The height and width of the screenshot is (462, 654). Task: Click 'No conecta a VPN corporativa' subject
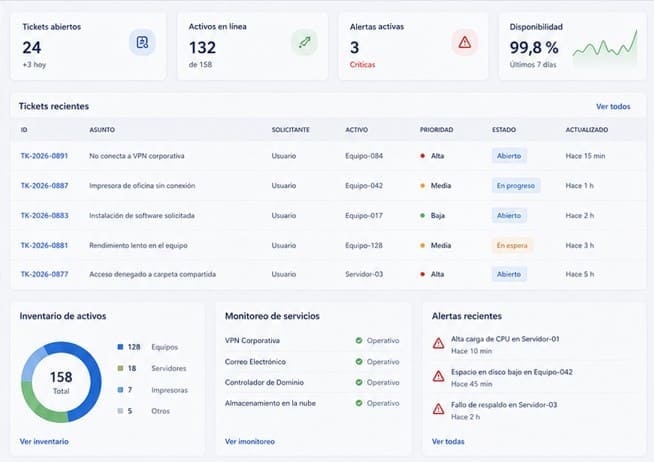point(136,156)
